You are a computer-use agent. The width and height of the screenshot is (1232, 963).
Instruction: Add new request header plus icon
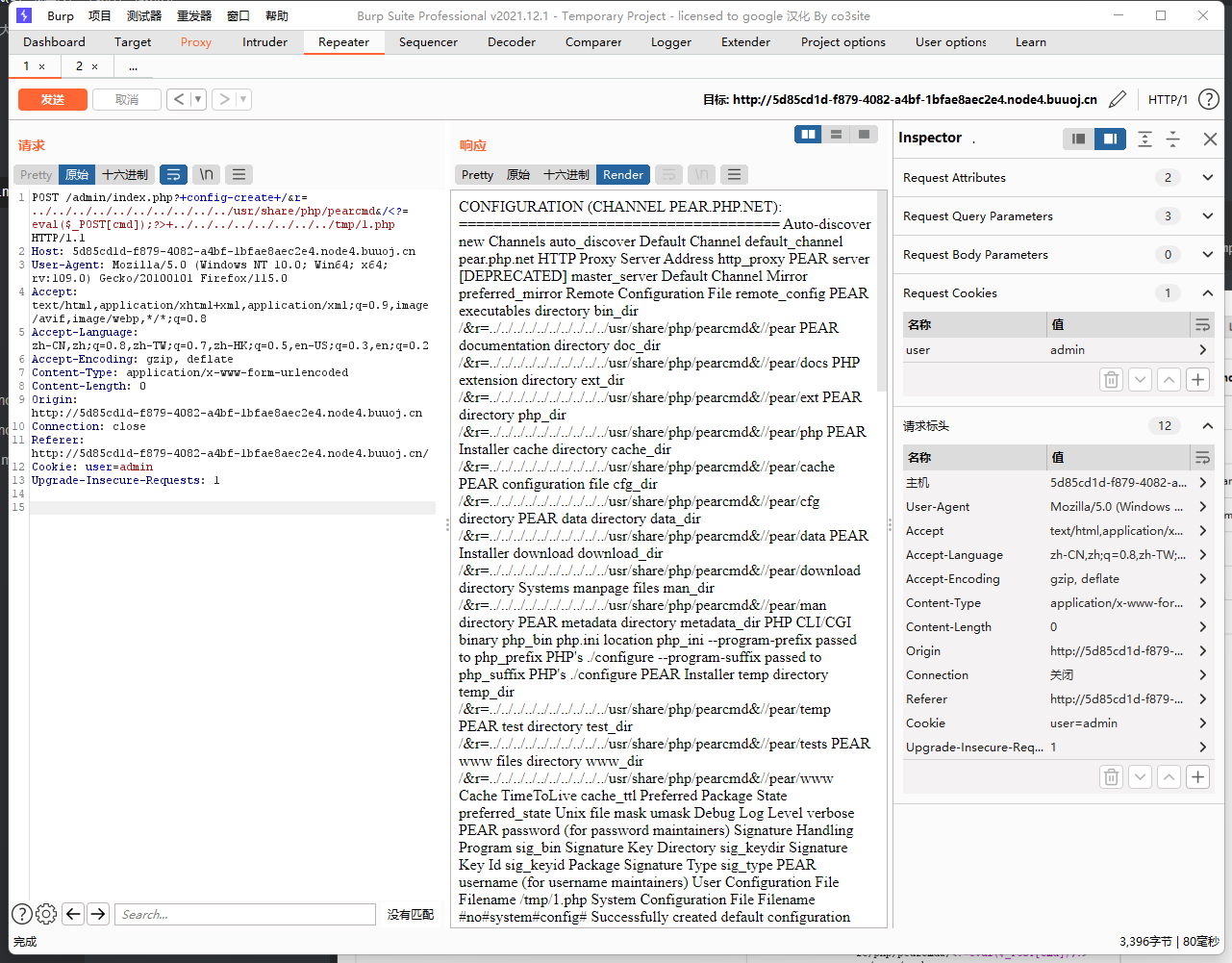pyautogui.click(x=1197, y=776)
